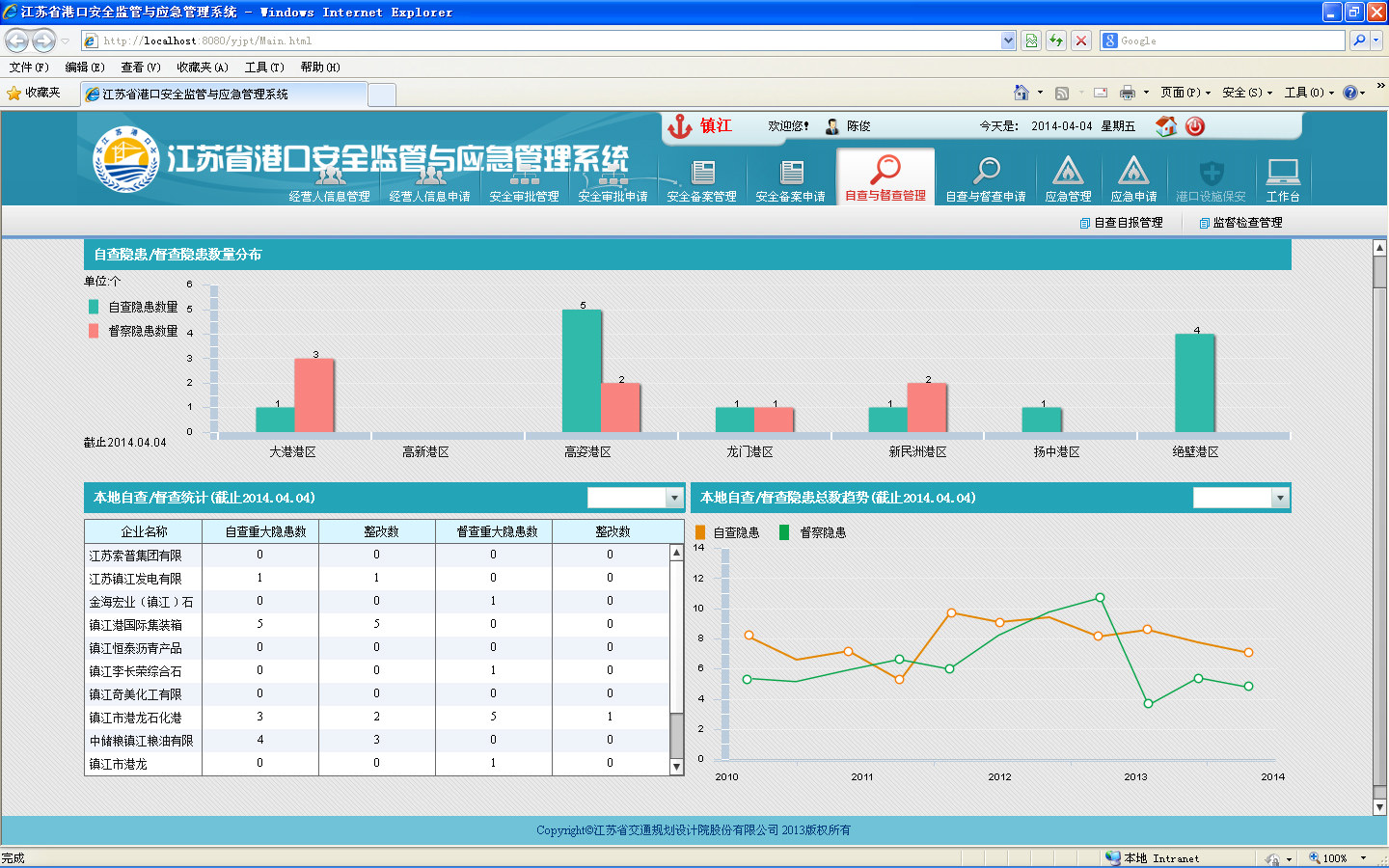1389x868 pixels.
Task: Open the browser address bar history dropdown
Action: pos(1008,41)
